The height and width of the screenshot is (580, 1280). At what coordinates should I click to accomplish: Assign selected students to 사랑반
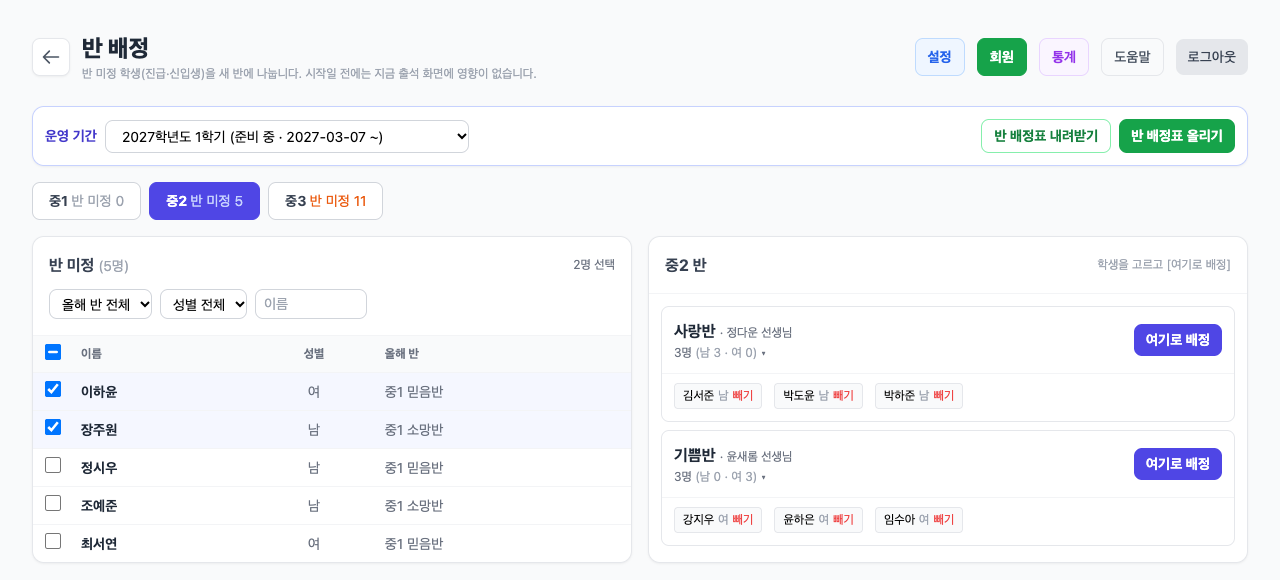pyautogui.click(x=1178, y=340)
